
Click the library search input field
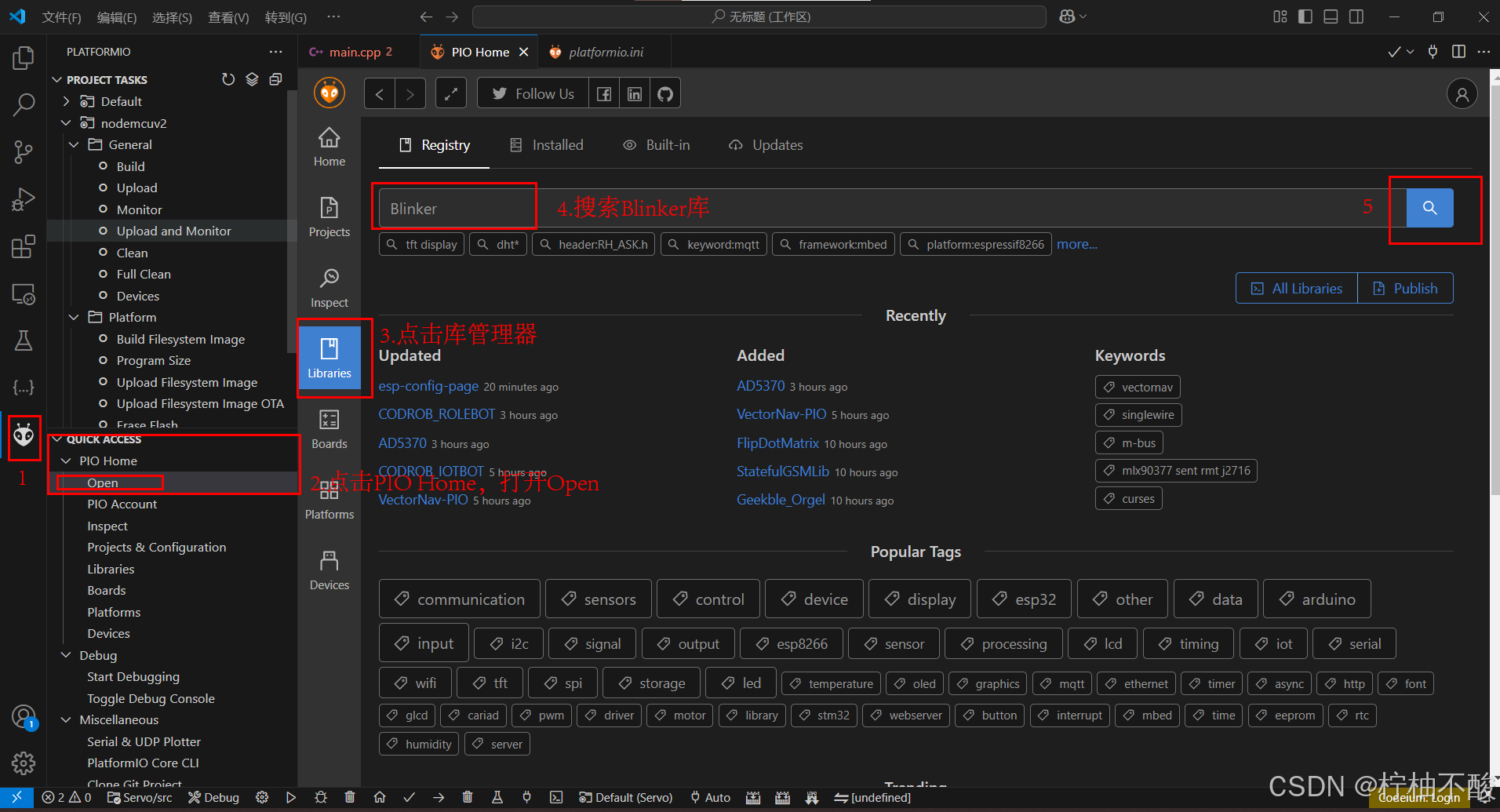pos(892,208)
